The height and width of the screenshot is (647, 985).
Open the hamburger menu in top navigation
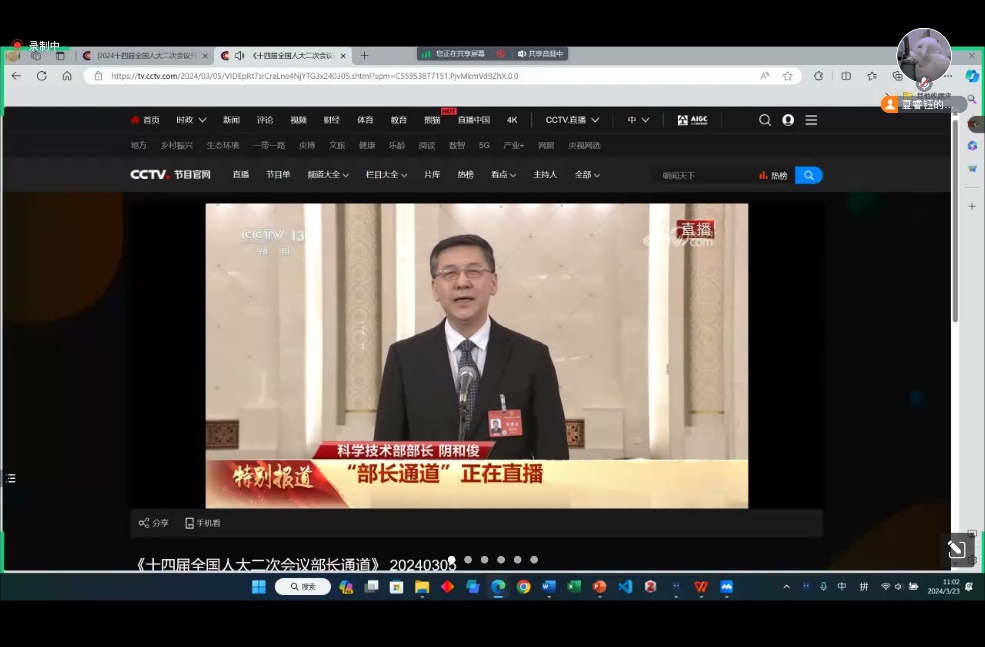pos(811,120)
